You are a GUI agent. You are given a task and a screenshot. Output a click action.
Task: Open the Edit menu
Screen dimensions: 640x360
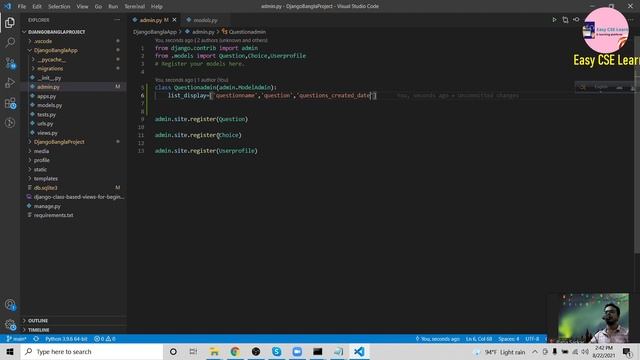pos(37,7)
